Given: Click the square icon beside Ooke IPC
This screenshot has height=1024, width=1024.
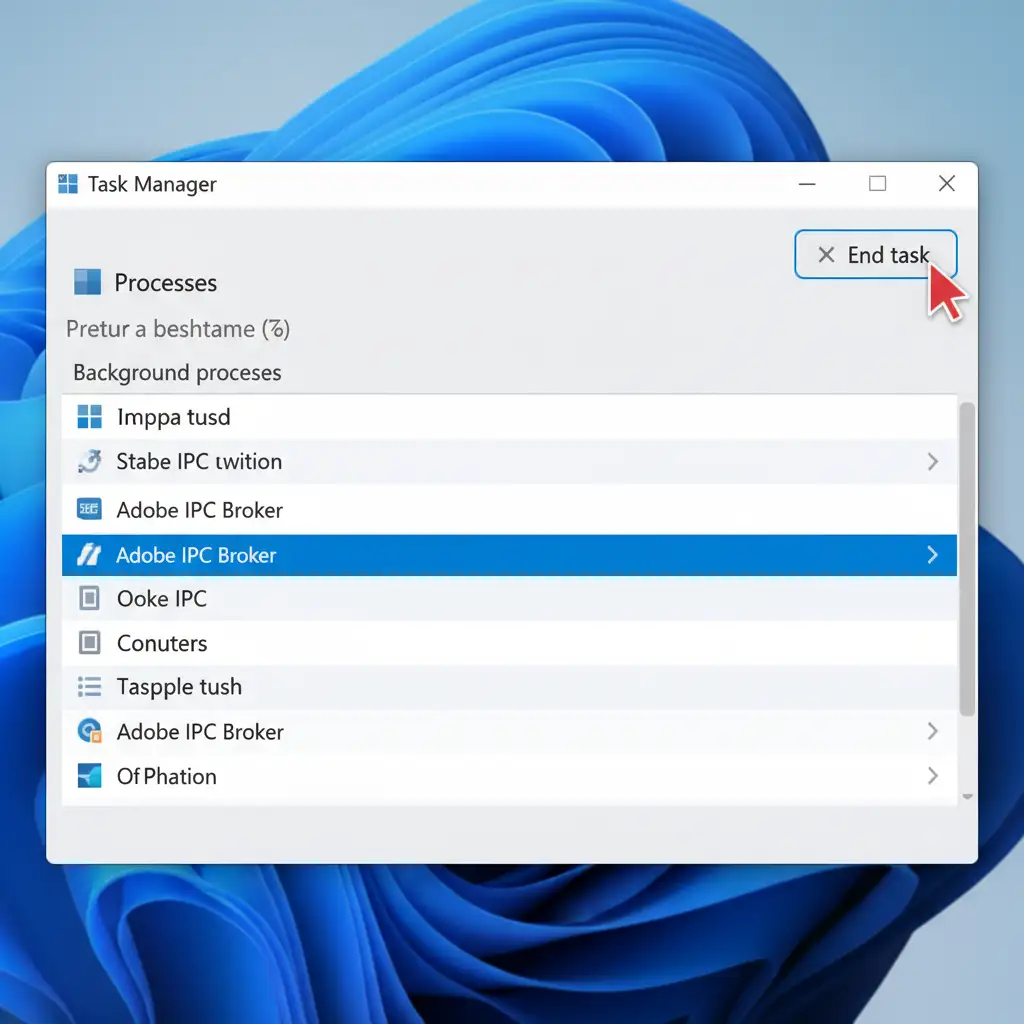Looking at the screenshot, I should [90, 599].
